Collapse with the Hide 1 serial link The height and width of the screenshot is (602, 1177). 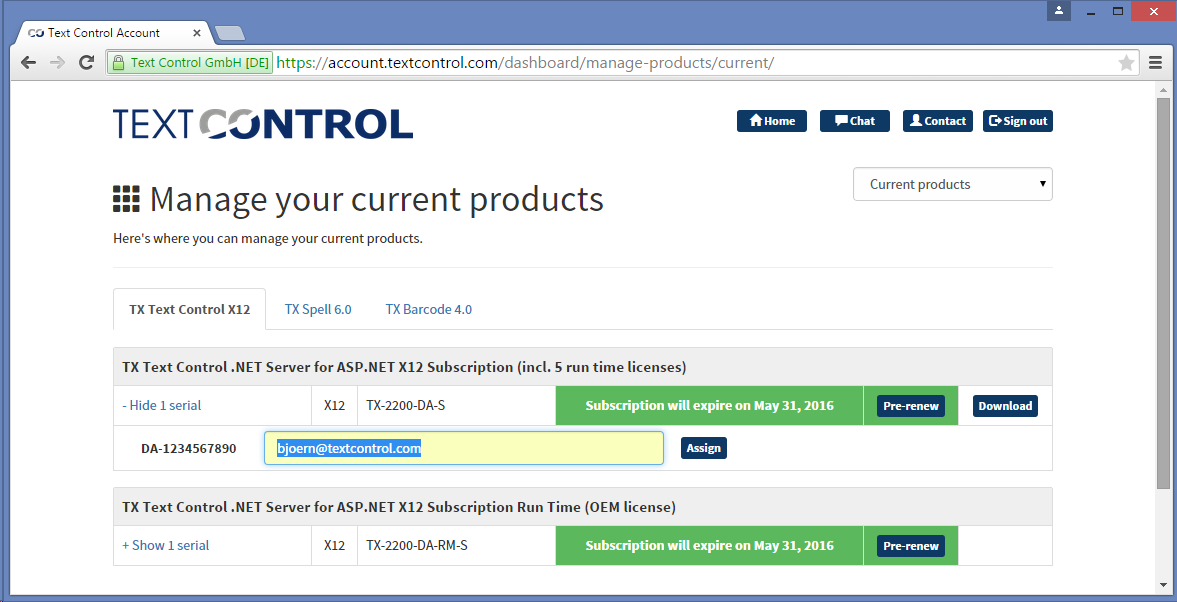161,405
